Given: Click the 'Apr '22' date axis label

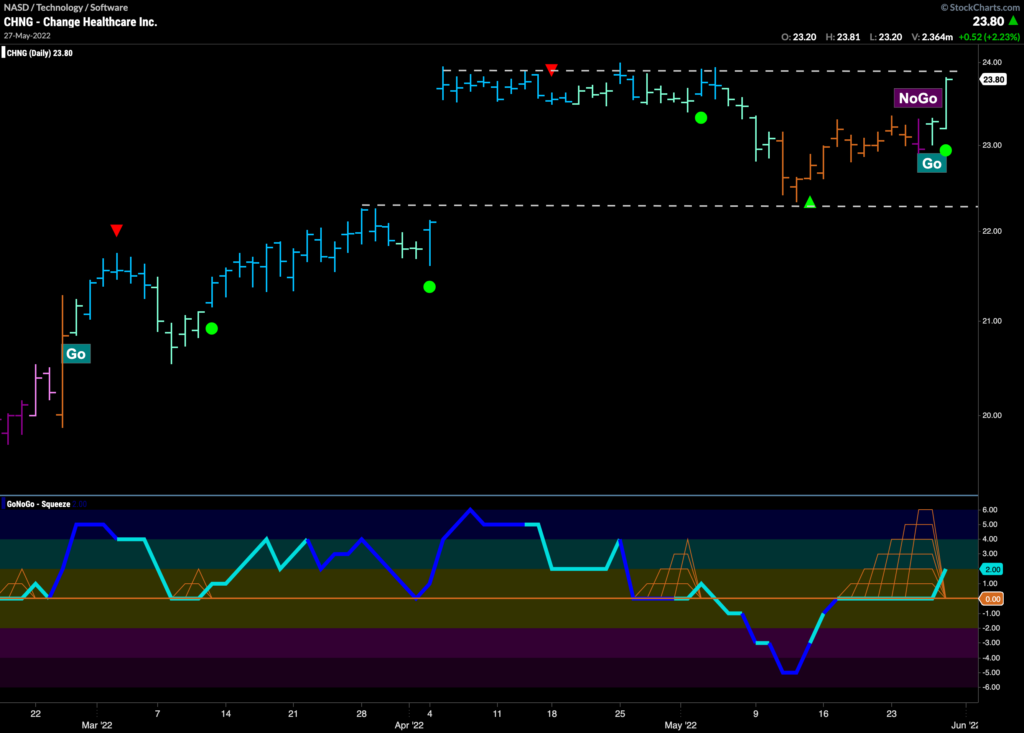Looking at the screenshot, I should pyautogui.click(x=409, y=725).
